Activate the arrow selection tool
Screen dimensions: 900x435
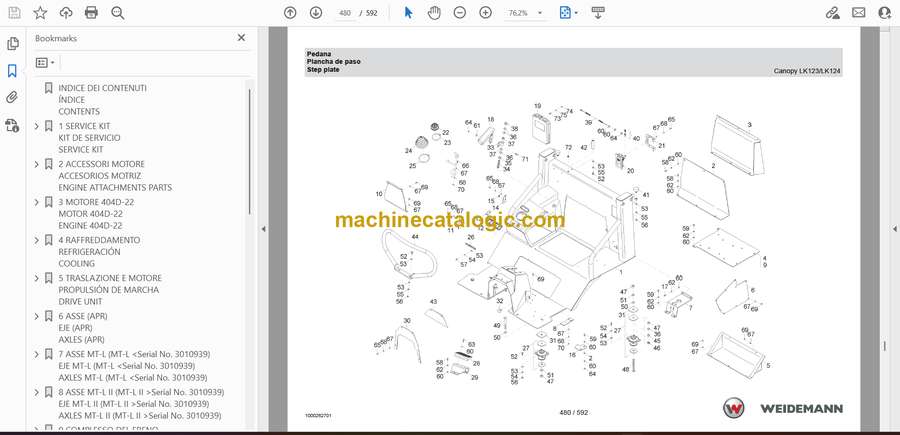[408, 13]
